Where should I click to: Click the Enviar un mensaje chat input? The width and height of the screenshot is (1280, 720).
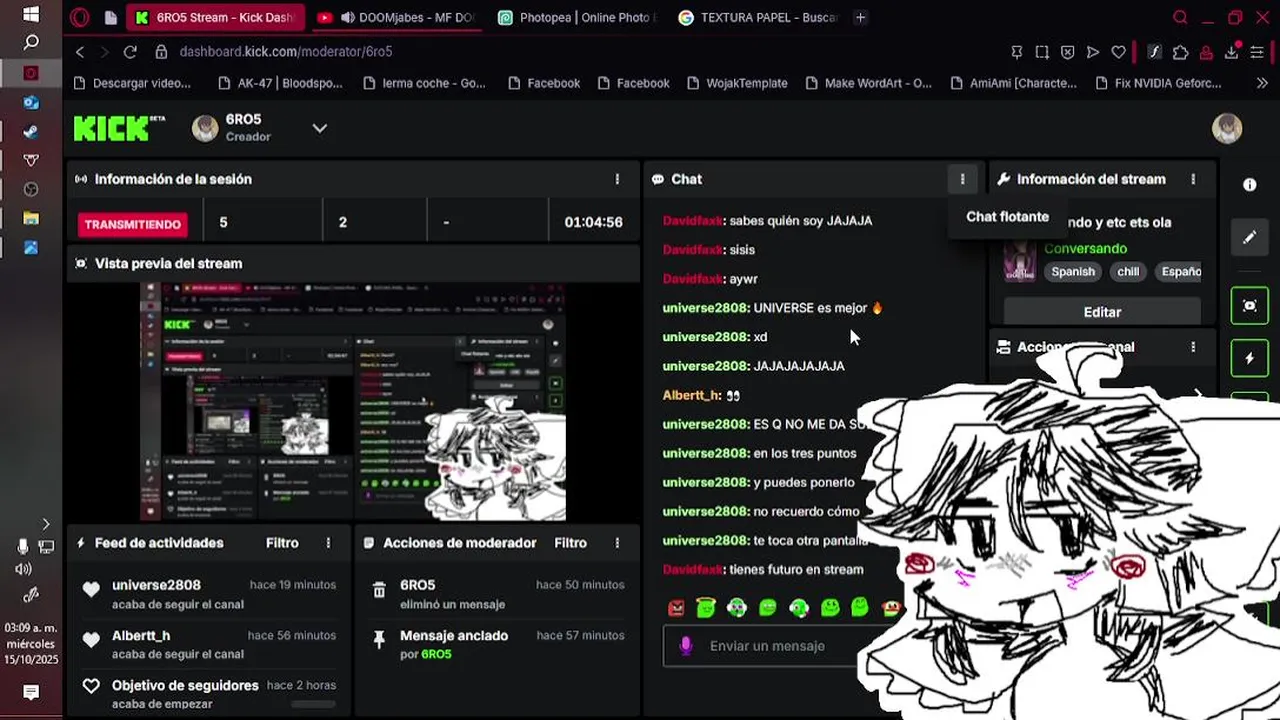[767, 646]
